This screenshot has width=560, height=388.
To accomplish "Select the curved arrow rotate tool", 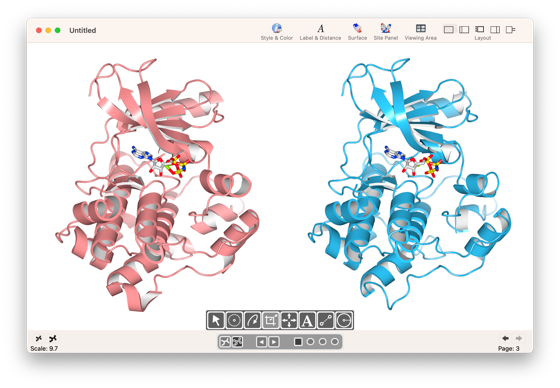I will [x=252, y=320].
